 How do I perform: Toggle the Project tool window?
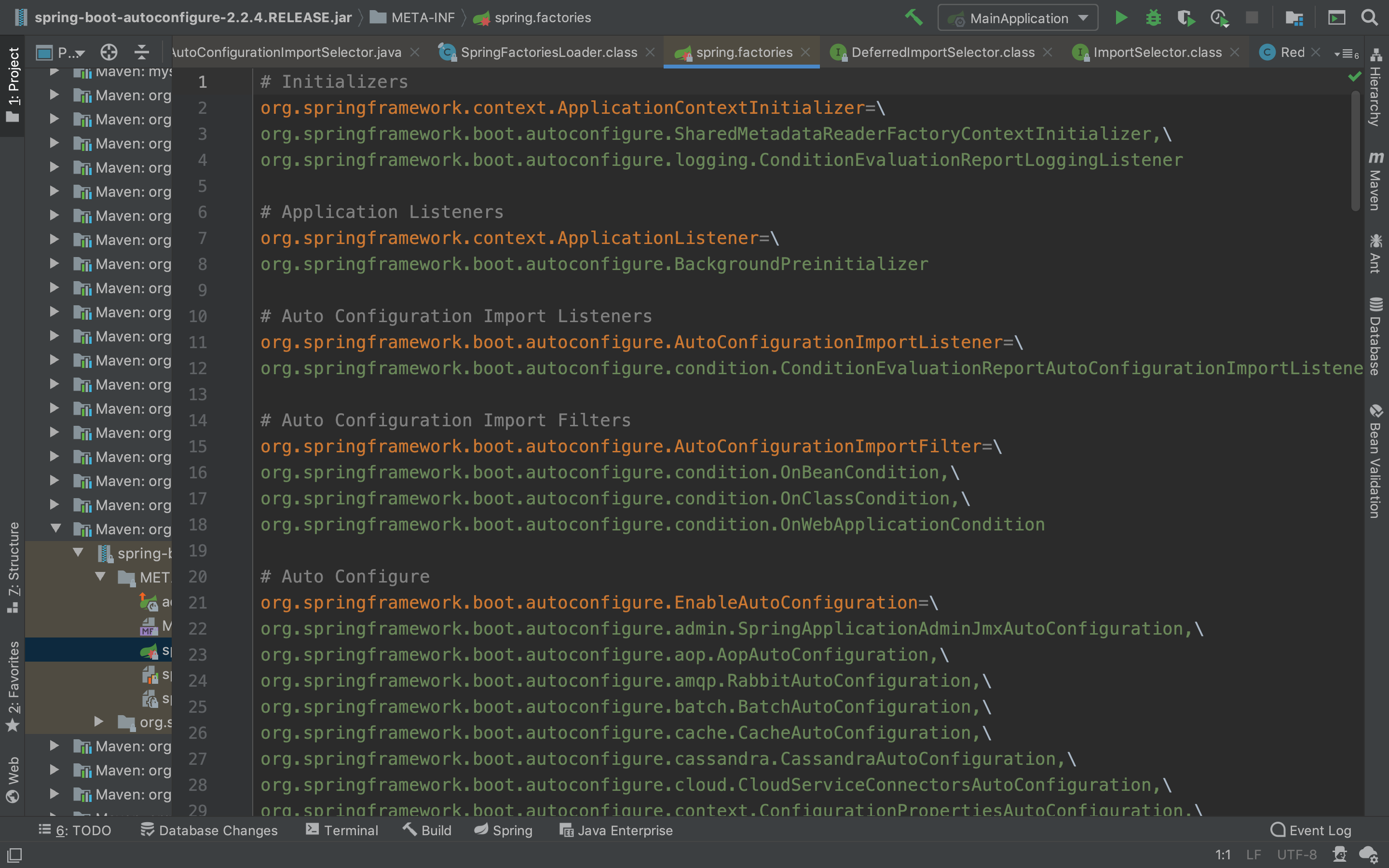point(13,85)
